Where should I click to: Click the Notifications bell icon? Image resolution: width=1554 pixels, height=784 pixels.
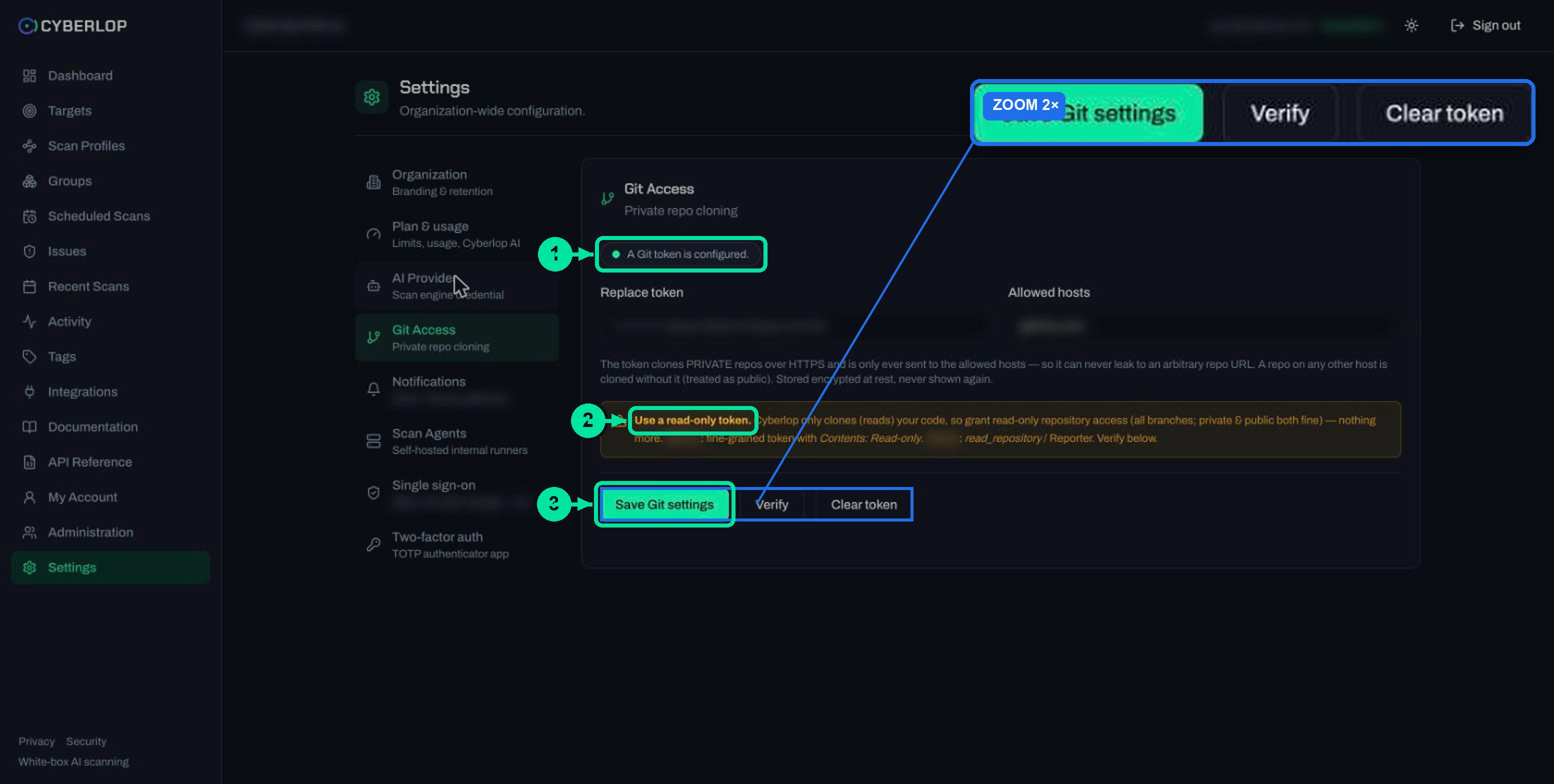(373, 389)
